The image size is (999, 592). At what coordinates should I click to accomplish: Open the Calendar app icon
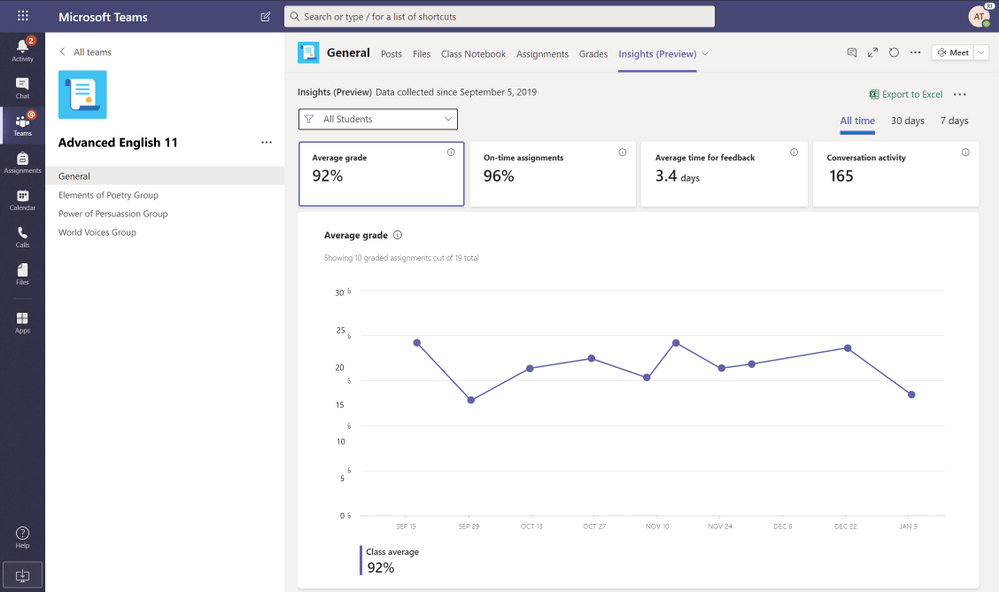point(22,199)
